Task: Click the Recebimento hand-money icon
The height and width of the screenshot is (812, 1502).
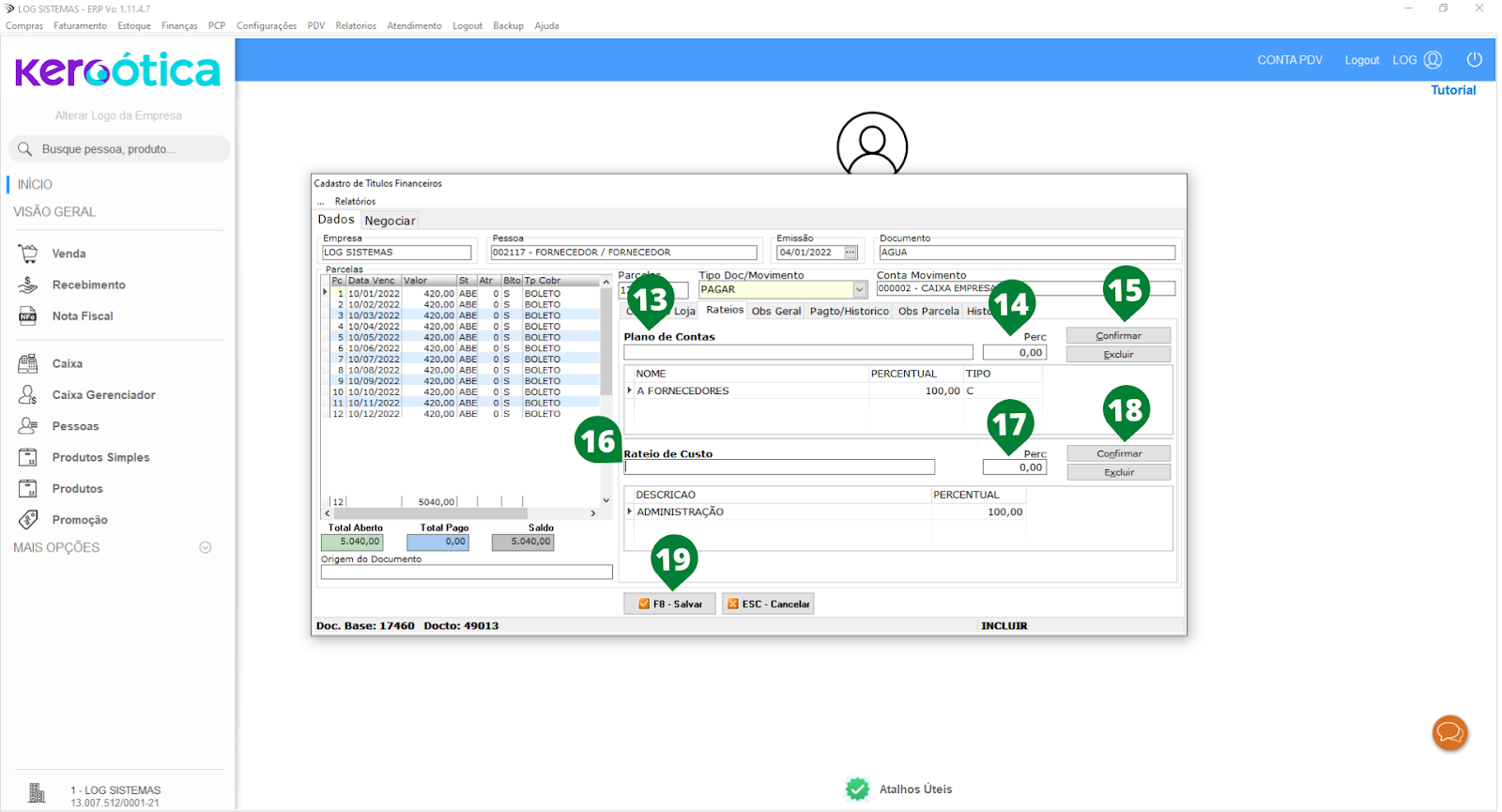Action: [x=28, y=284]
